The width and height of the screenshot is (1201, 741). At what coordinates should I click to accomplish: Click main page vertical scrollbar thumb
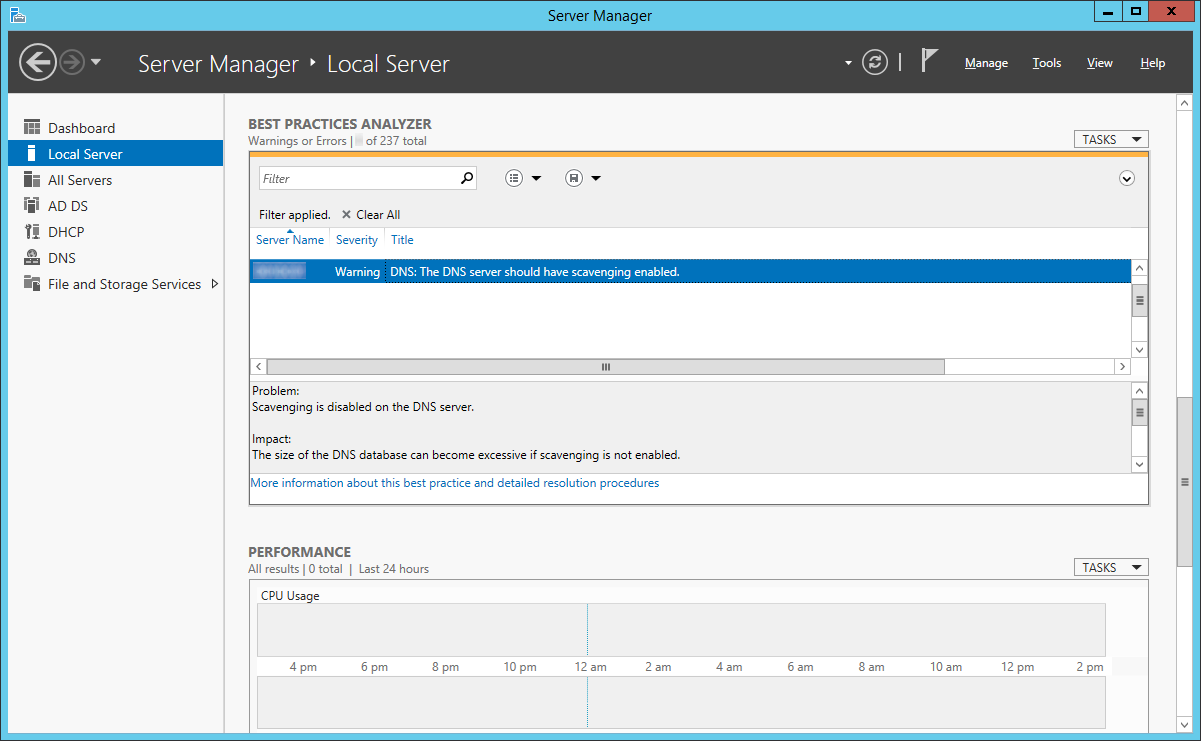click(x=1184, y=481)
